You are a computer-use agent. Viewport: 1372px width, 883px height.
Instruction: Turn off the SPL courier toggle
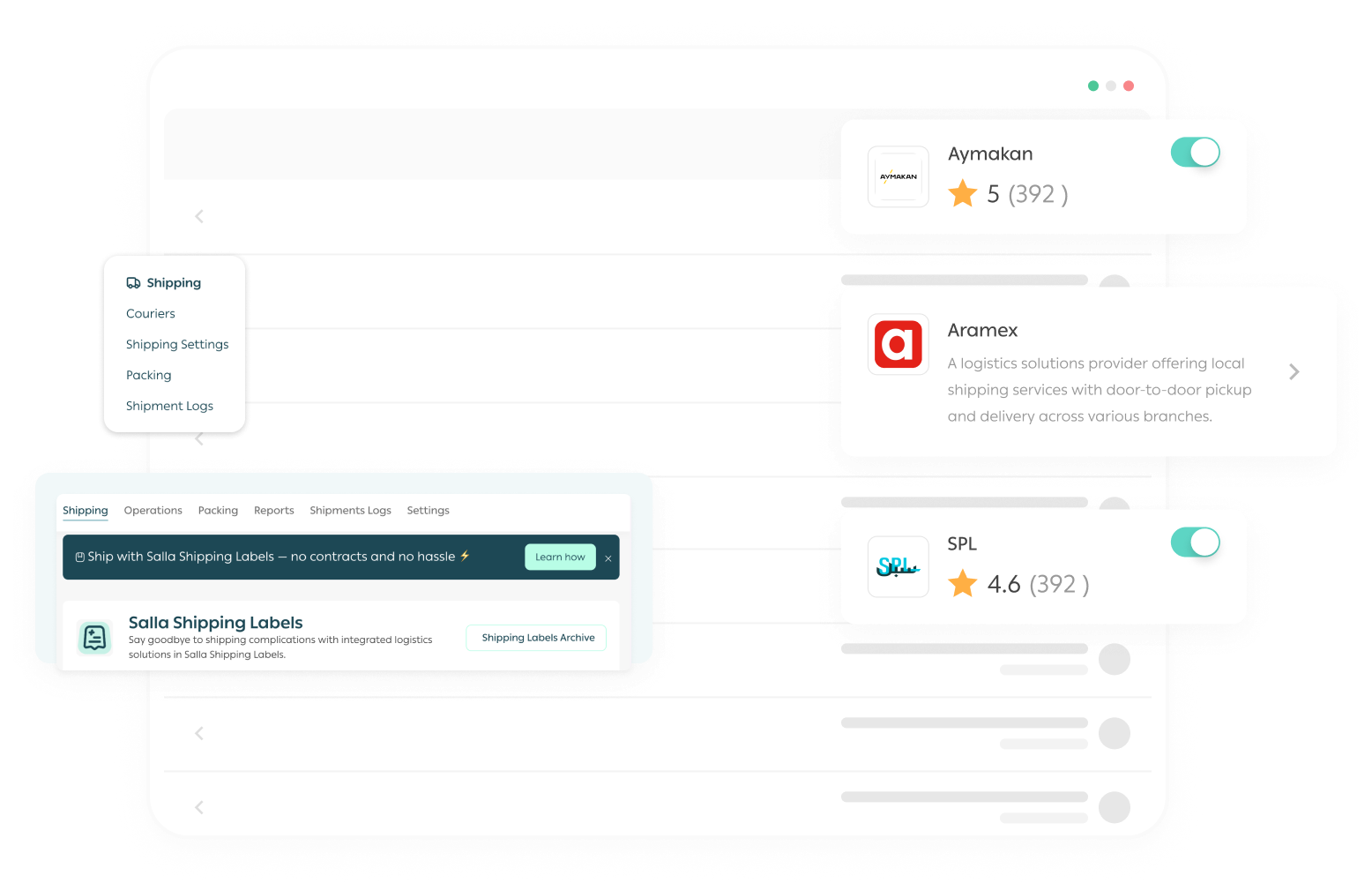point(1195,543)
